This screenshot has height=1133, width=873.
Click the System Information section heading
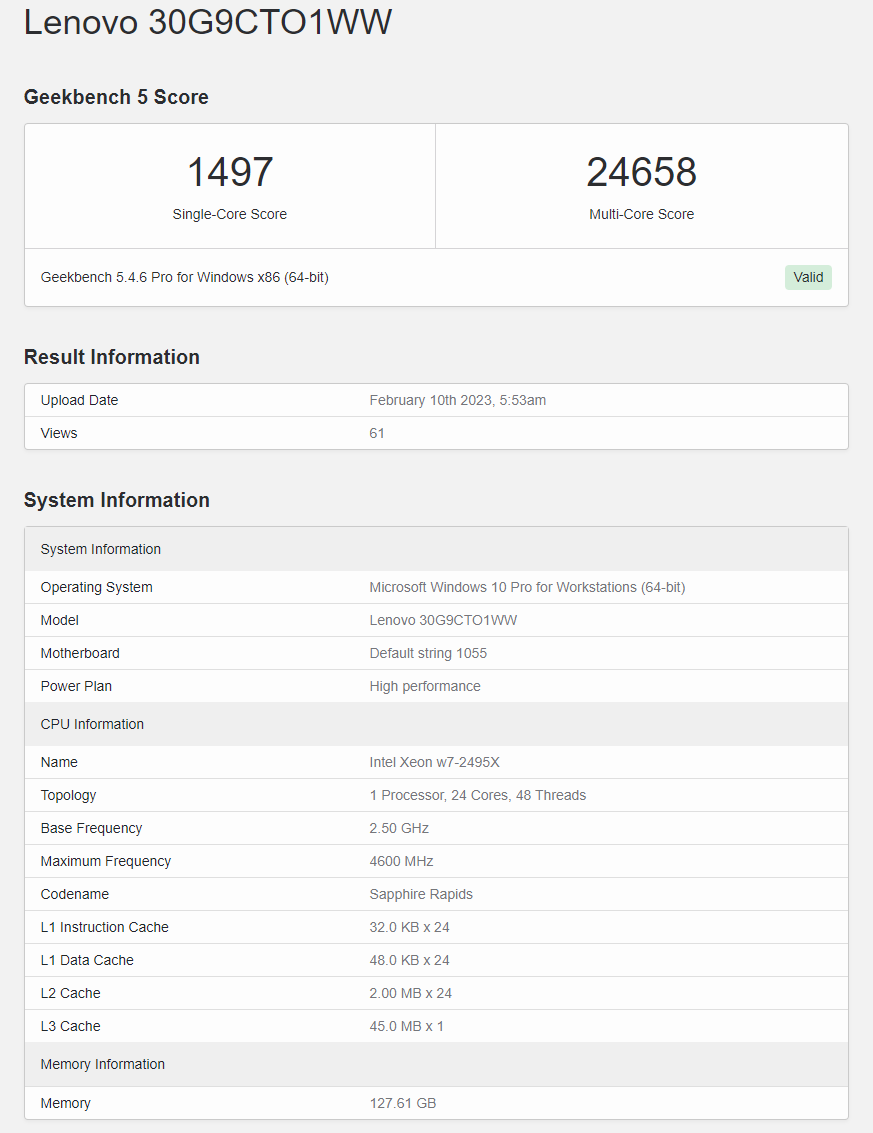point(117,500)
